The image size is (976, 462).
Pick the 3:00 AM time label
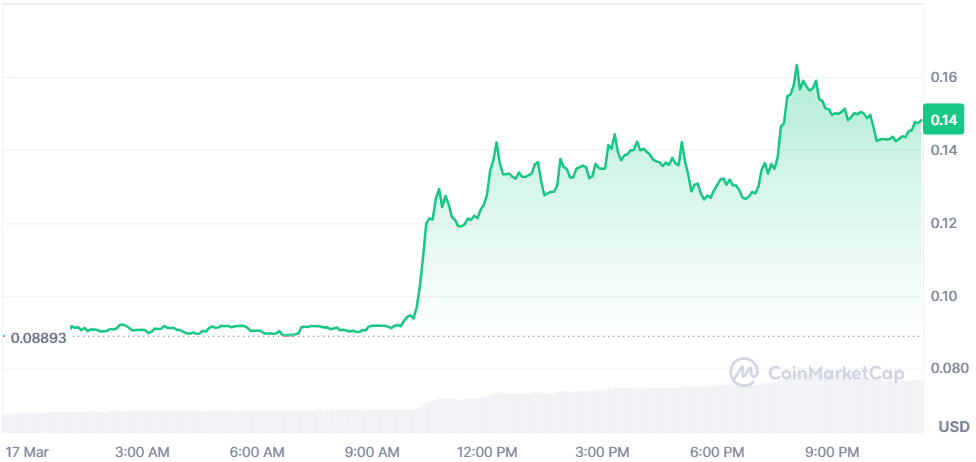(x=145, y=451)
